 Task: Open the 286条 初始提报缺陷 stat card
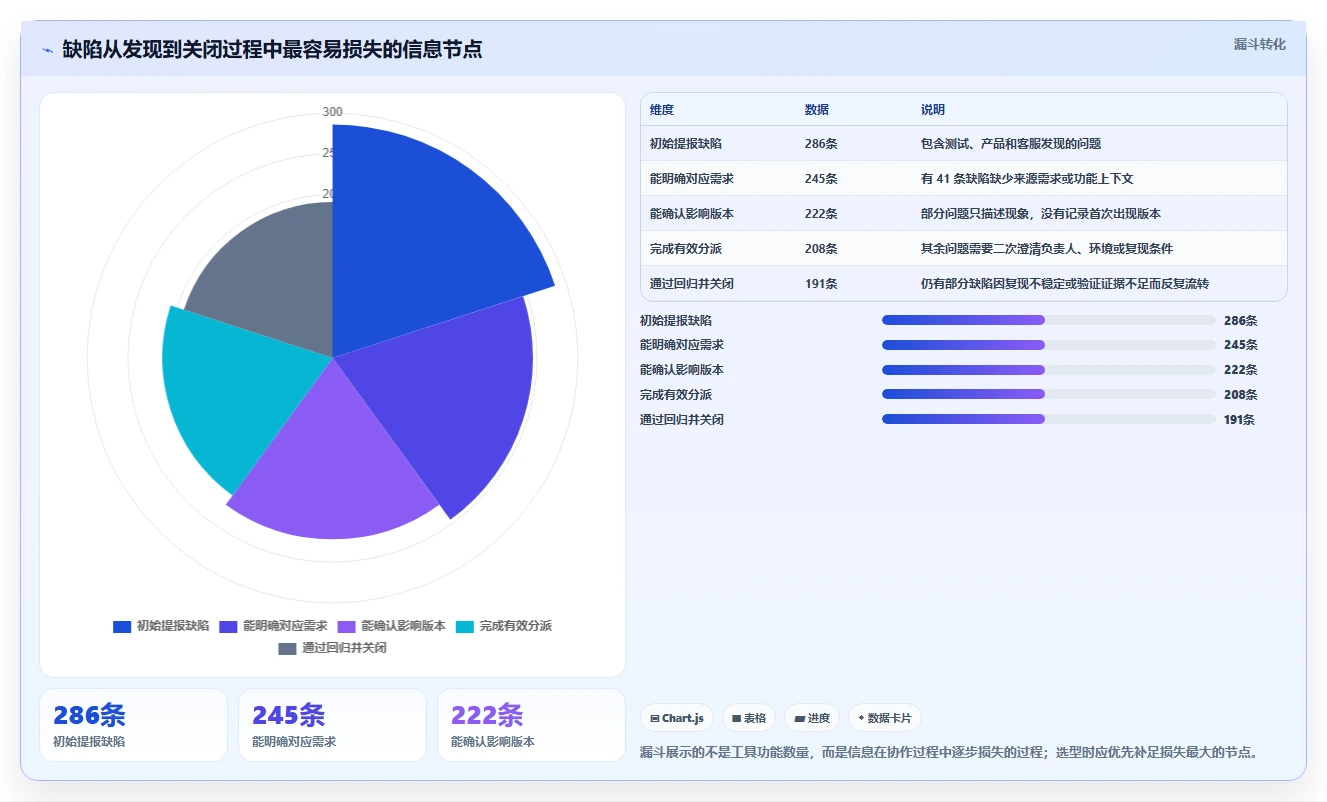(x=133, y=725)
